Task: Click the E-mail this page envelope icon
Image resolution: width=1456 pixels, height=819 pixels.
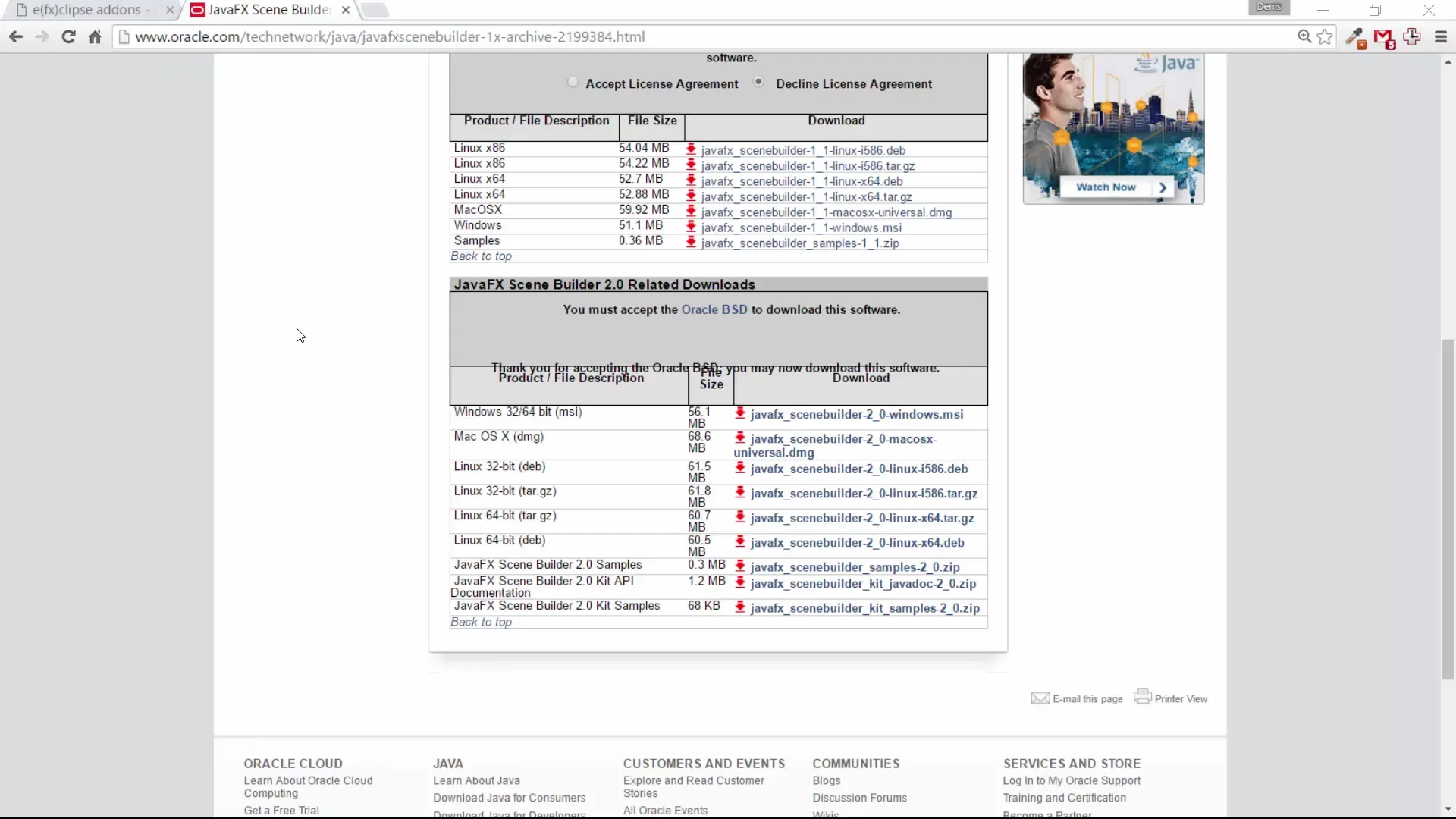Action: 1040,698
